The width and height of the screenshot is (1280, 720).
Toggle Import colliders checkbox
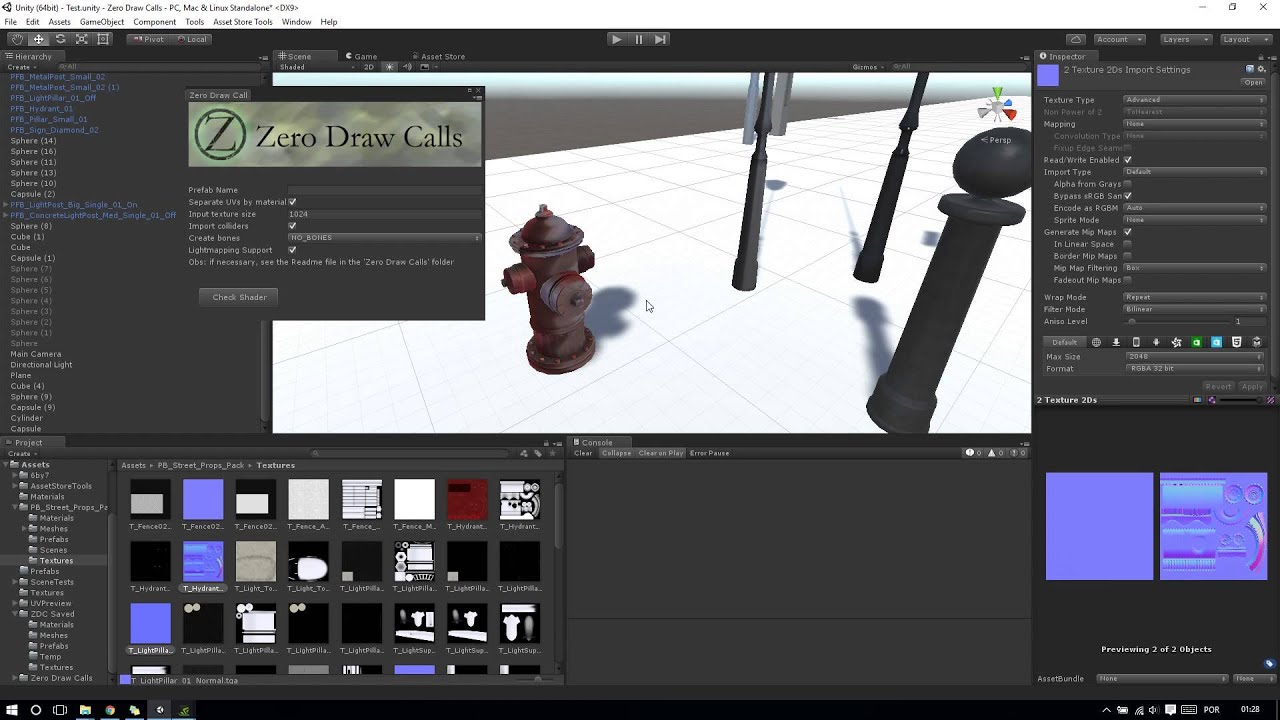[292, 226]
